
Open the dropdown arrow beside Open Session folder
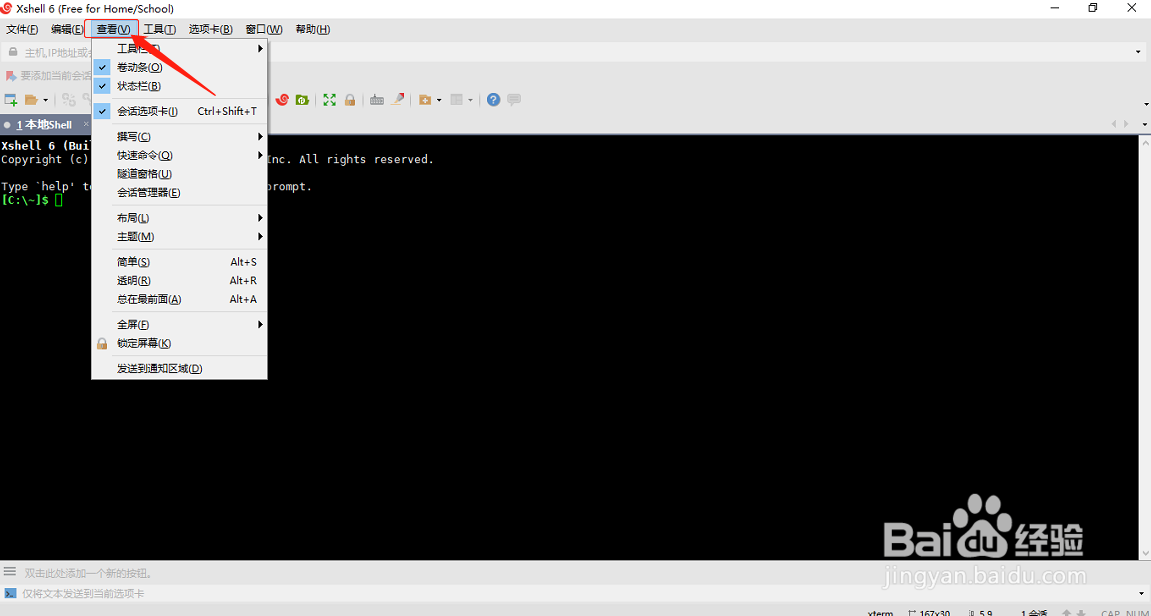(45, 100)
